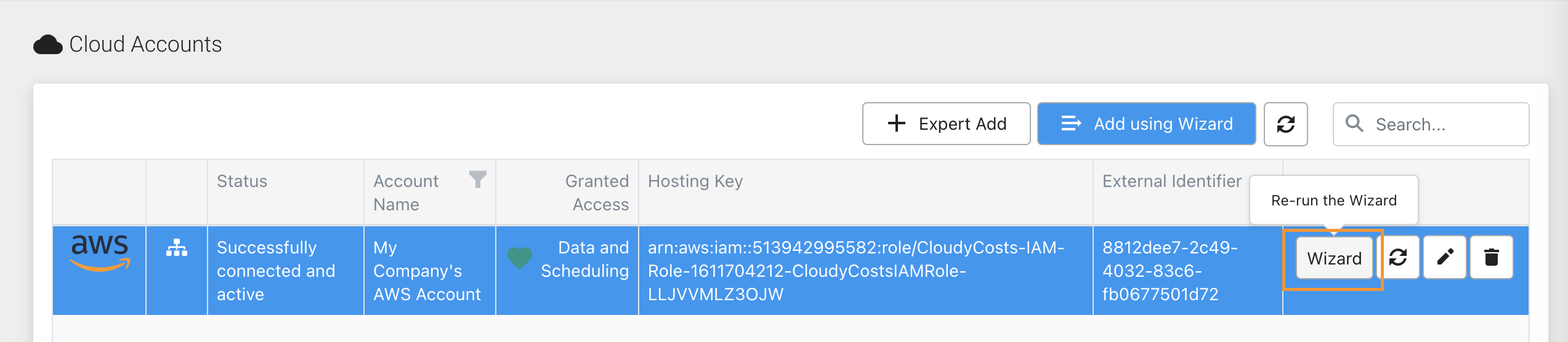Select the hosting key ARN cell
1568x342 pixels.
(x=865, y=271)
